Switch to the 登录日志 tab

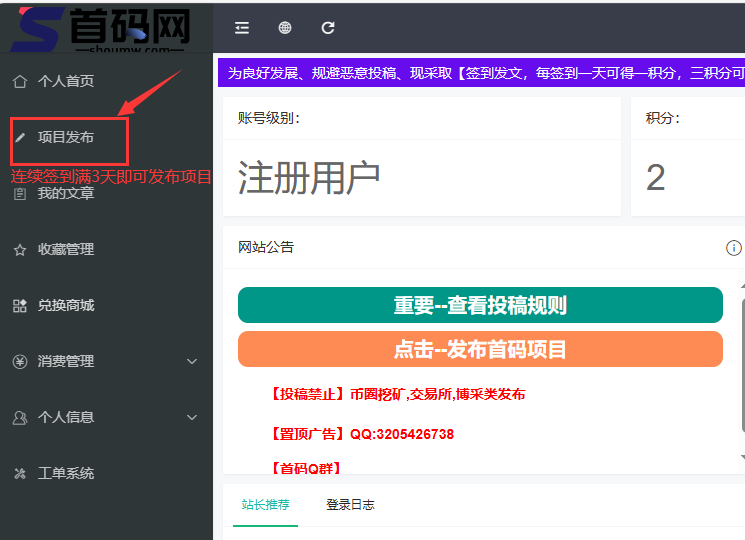[x=350, y=505]
